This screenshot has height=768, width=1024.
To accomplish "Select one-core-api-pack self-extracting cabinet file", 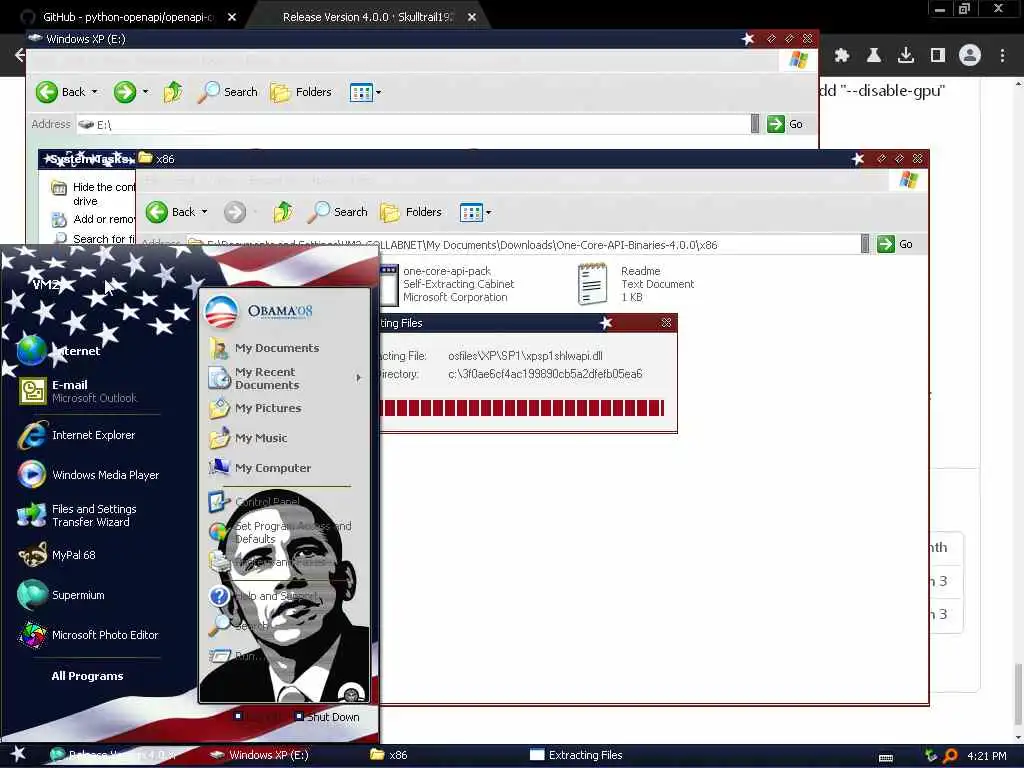I will tap(447, 284).
